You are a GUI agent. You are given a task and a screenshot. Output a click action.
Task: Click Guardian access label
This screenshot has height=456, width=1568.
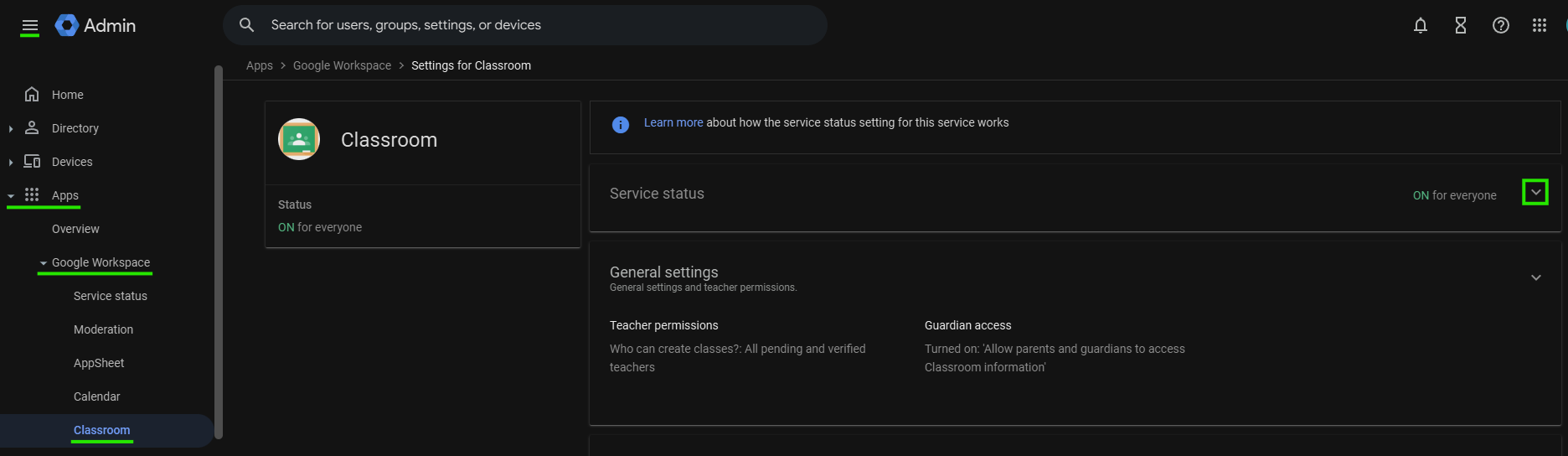pos(967,325)
